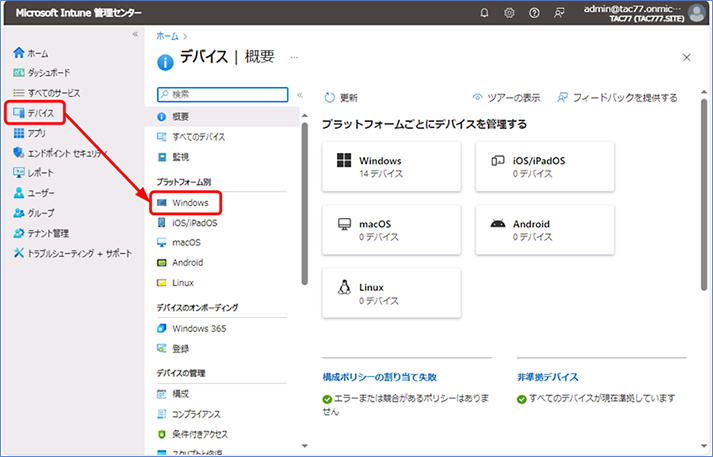Click the Linux penguin icon on card

(x=344, y=287)
